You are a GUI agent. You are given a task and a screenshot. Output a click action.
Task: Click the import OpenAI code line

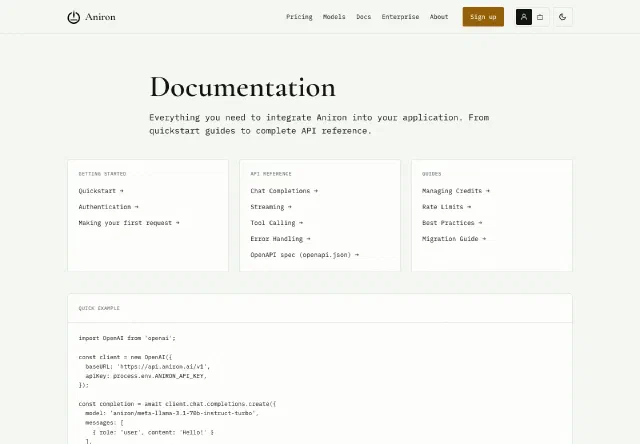point(127,338)
